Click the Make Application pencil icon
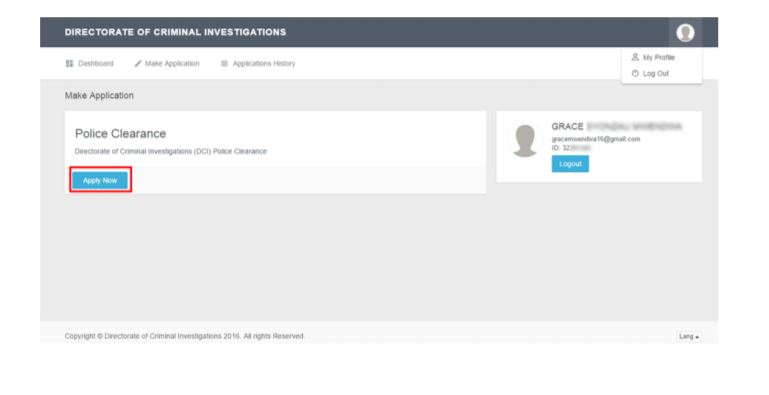The width and height of the screenshot is (769, 395). pos(138,64)
